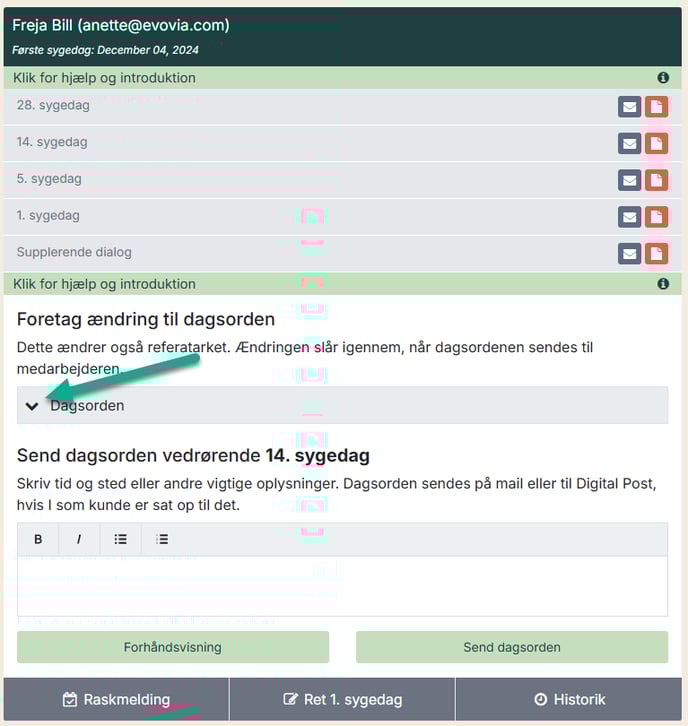Click into the dagsorden message text area
This screenshot has height=726, width=688.
342,586
